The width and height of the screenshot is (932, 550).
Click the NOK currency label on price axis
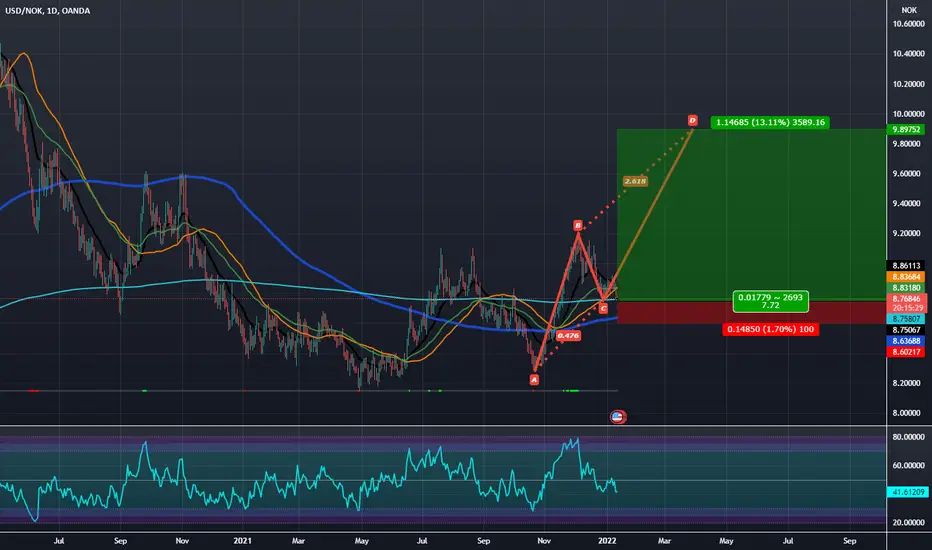[x=909, y=10]
